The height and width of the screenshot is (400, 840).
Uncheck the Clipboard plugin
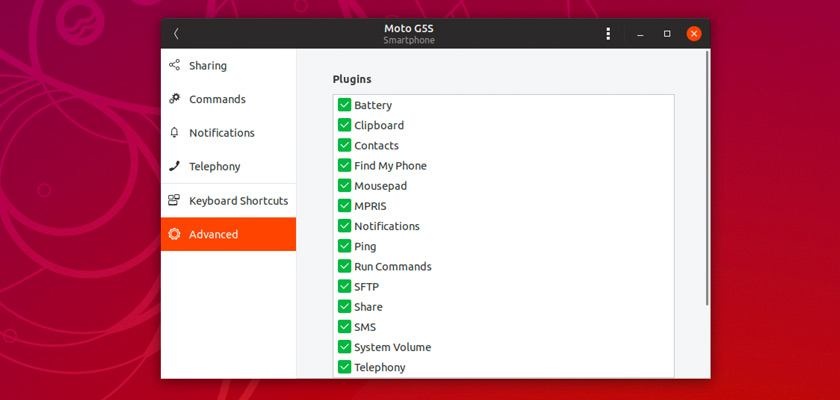[x=344, y=125]
